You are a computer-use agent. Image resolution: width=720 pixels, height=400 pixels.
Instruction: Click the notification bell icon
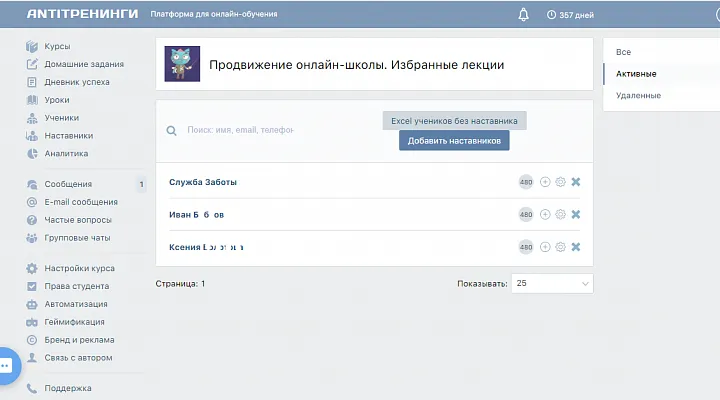click(523, 15)
